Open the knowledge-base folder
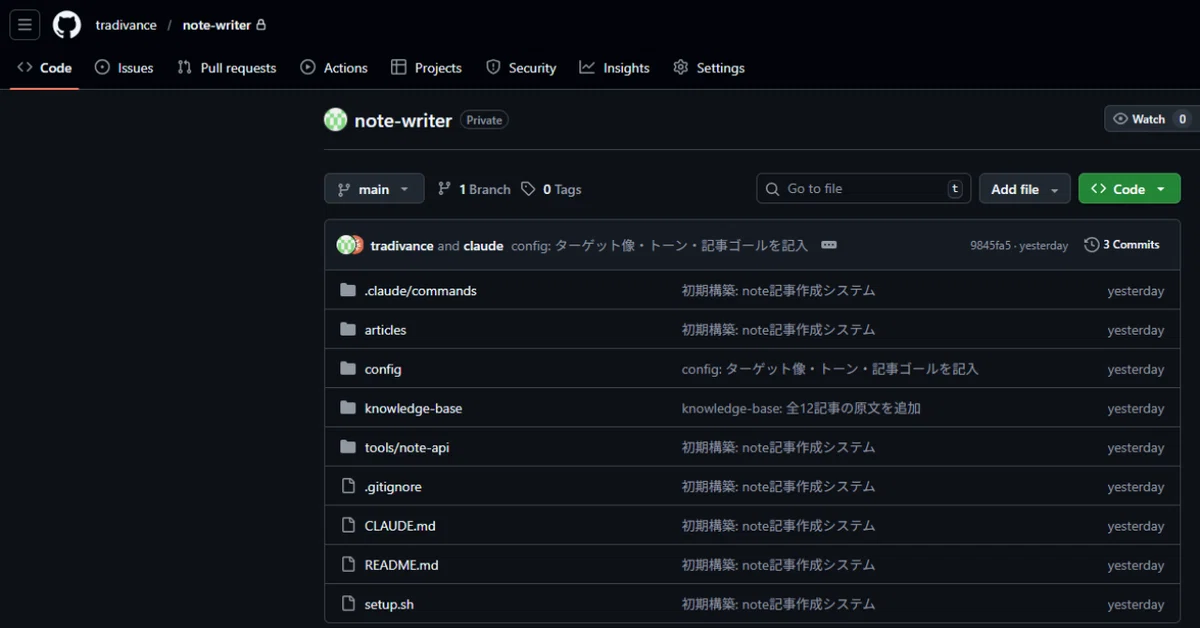 tap(413, 408)
